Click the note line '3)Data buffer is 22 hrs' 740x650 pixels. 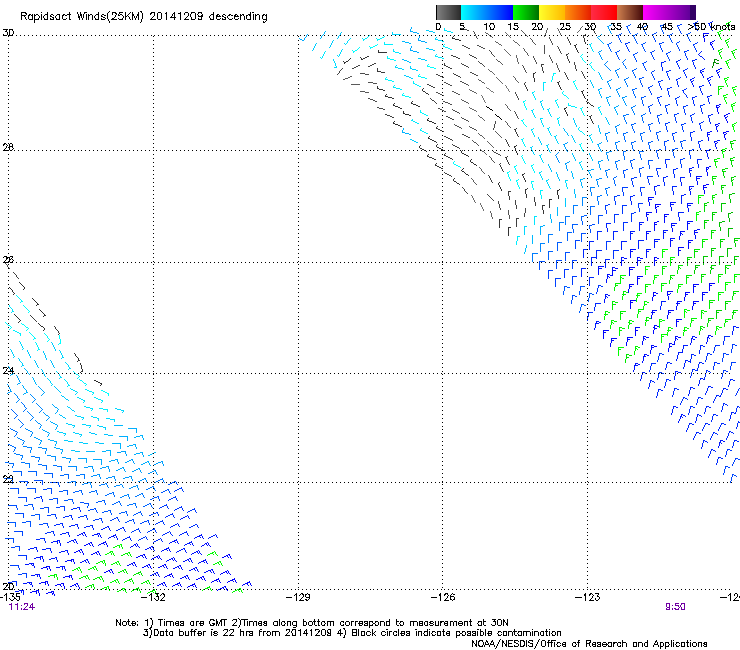352,633
